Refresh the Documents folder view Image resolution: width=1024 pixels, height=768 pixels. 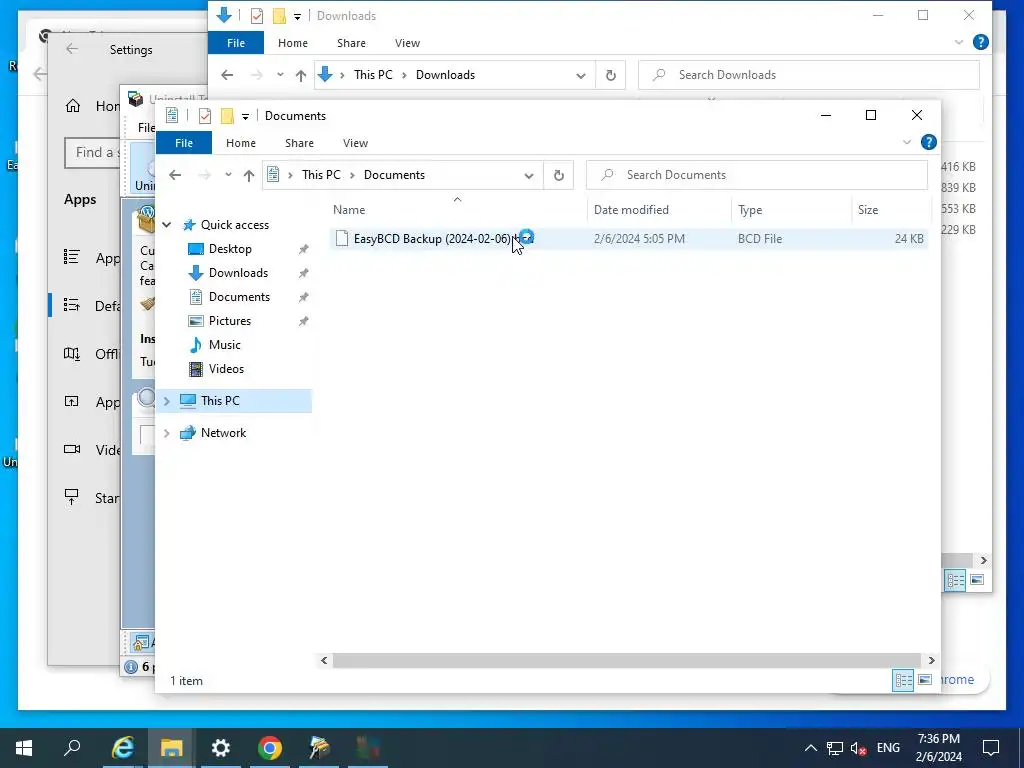(558, 175)
